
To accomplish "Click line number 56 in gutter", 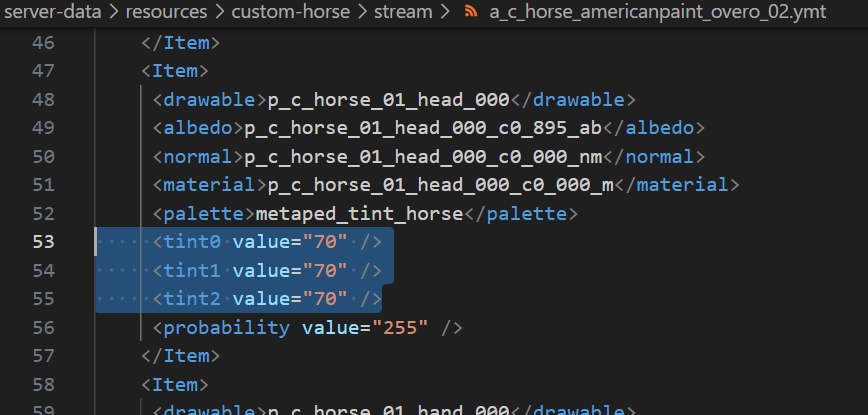I will [43, 328].
